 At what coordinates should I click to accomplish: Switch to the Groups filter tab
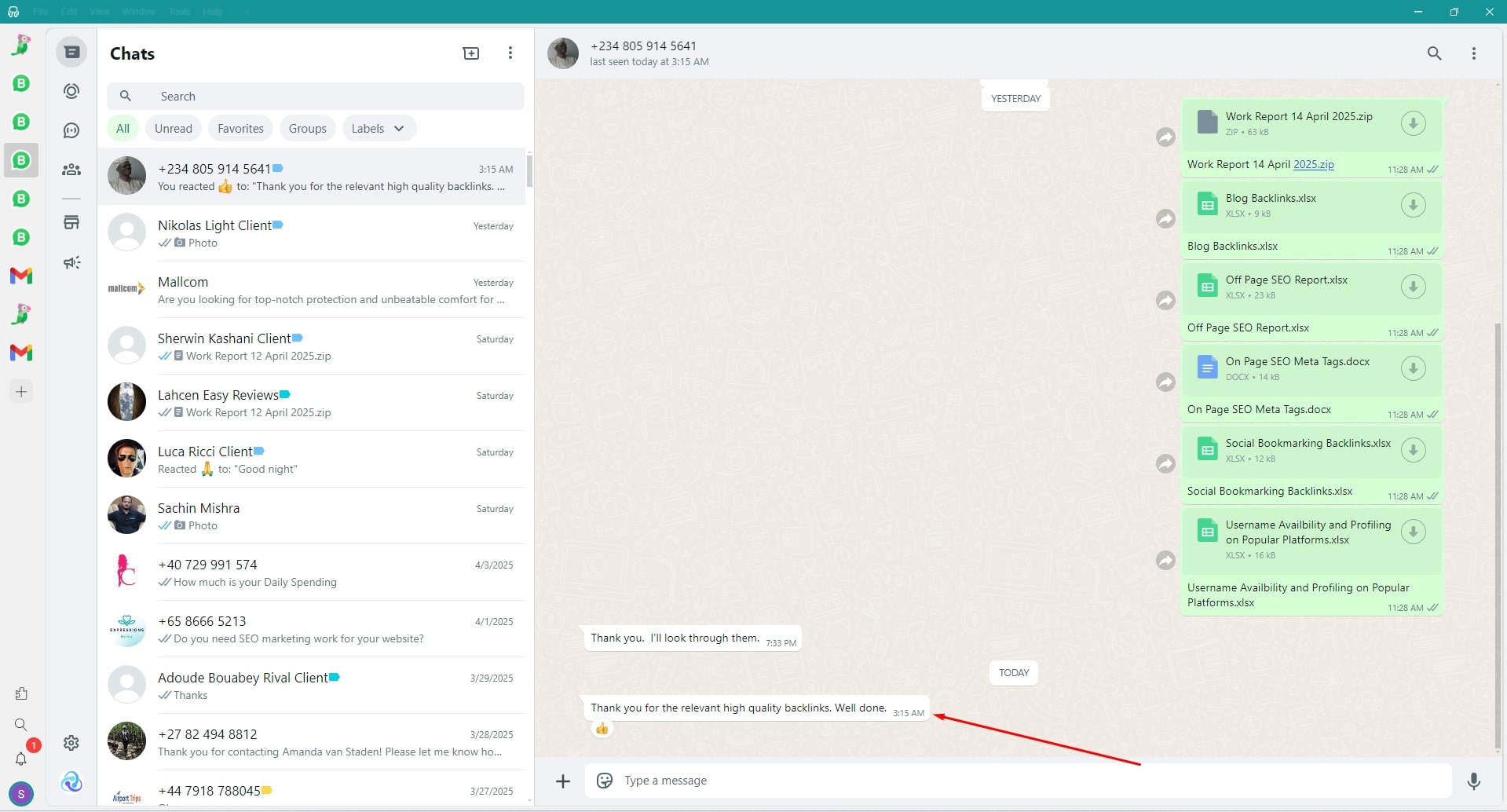coord(307,129)
